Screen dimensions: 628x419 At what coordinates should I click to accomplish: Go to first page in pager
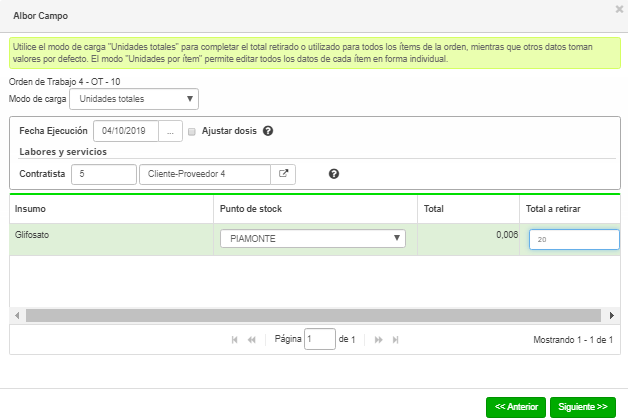pos(235,340)
